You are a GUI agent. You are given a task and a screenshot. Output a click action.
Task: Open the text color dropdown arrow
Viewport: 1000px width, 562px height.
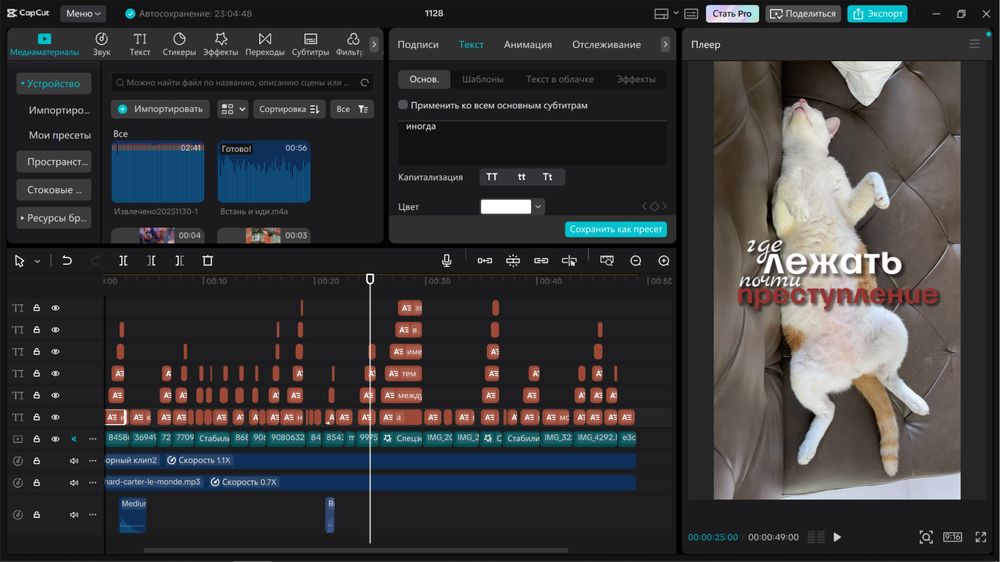[539, 207]
